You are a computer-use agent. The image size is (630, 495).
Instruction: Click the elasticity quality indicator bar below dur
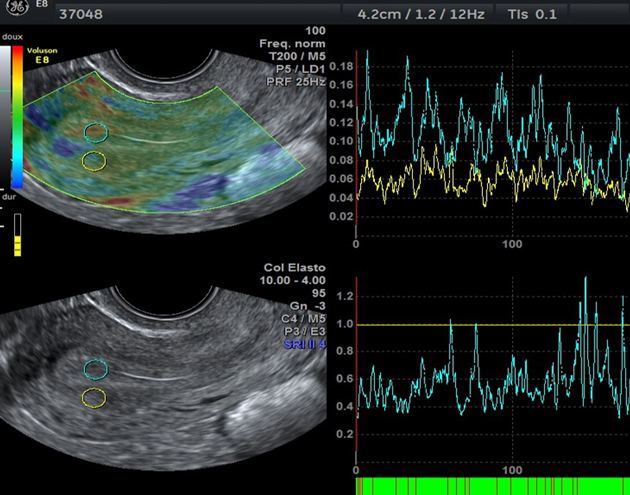(16, 238)
